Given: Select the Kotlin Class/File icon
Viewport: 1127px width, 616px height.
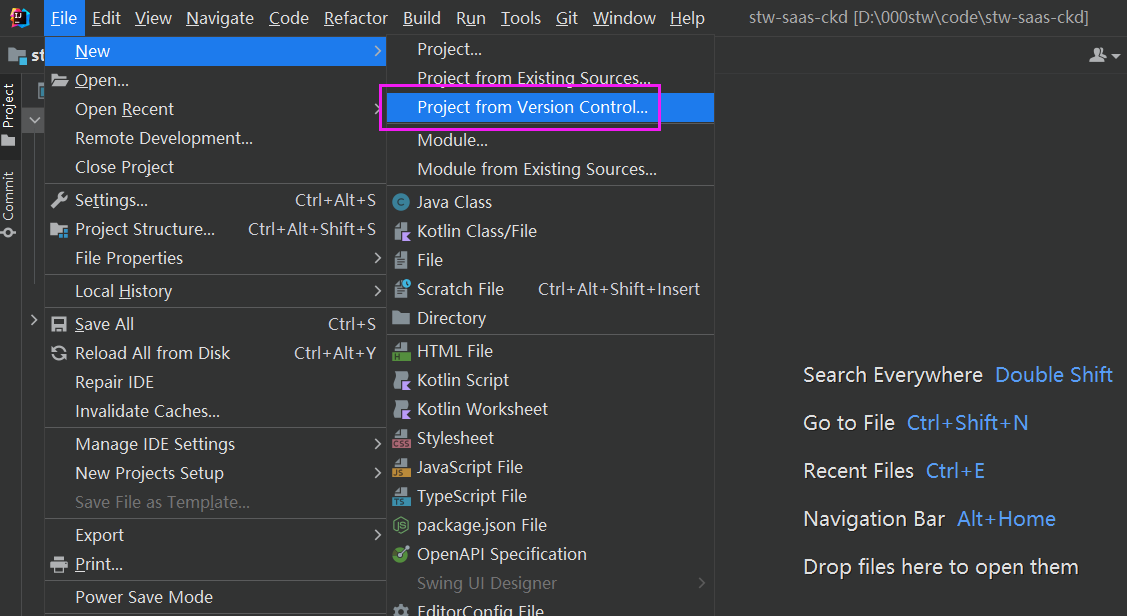Looking at the screenshot, I should coord(401,231).
